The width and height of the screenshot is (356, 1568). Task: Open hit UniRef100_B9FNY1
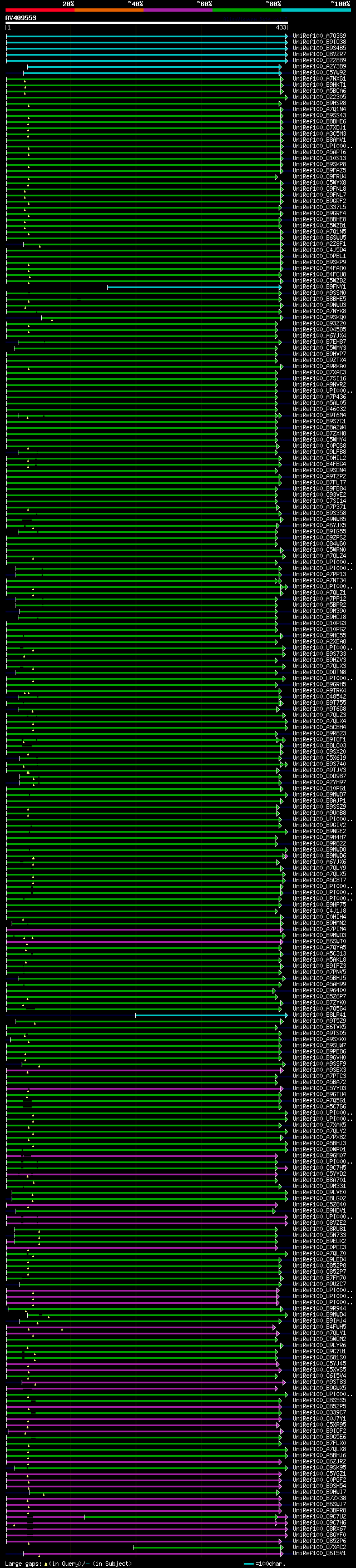pos(319,286)
